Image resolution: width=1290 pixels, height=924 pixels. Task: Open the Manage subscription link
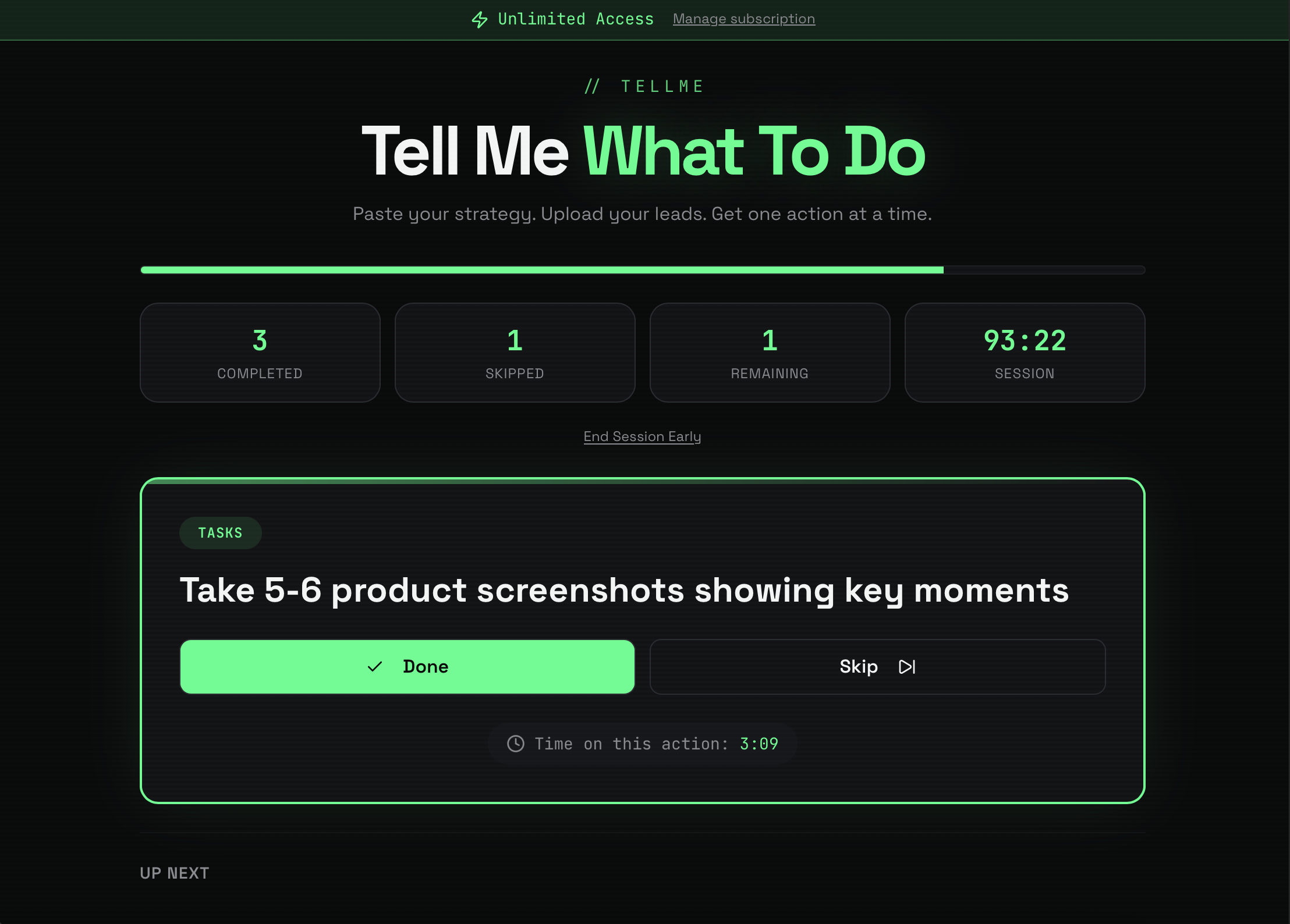744,19
